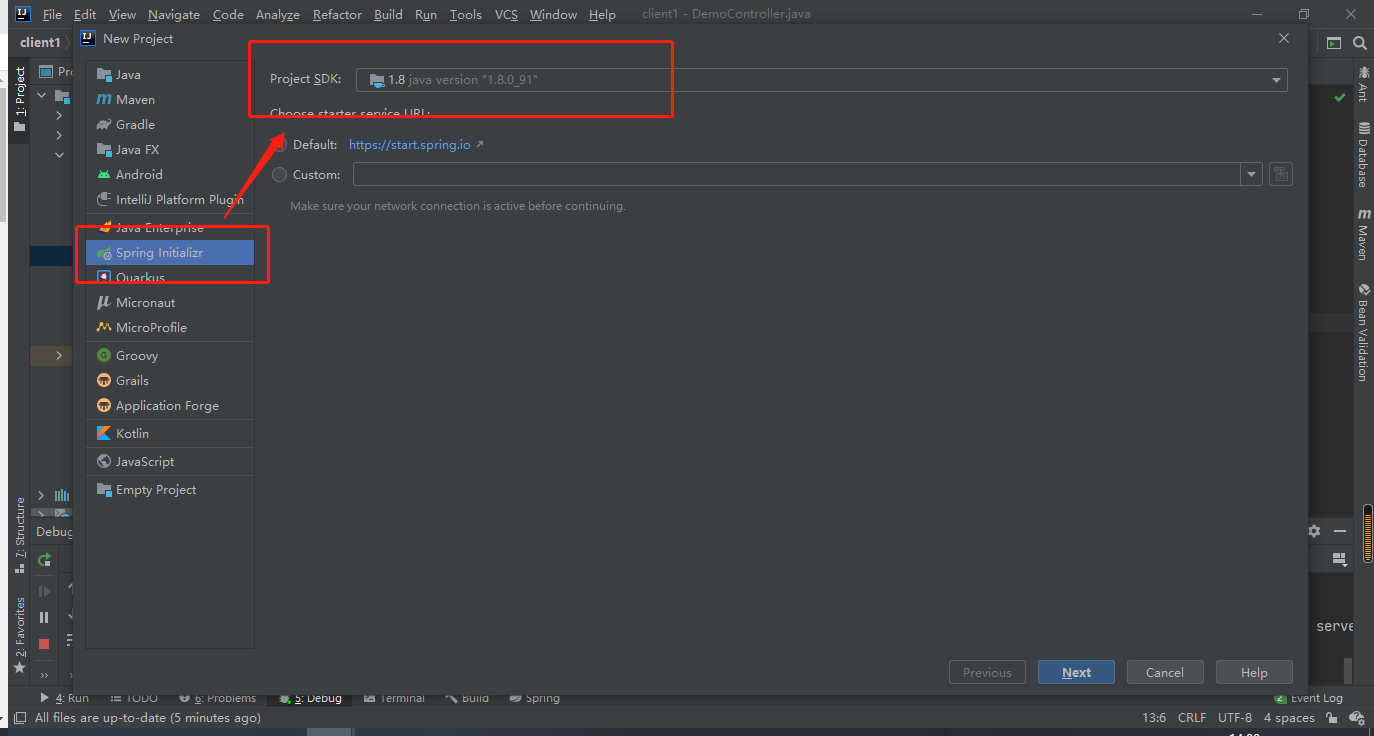Toggle the 2: Favorites panel

pos(20,634)
